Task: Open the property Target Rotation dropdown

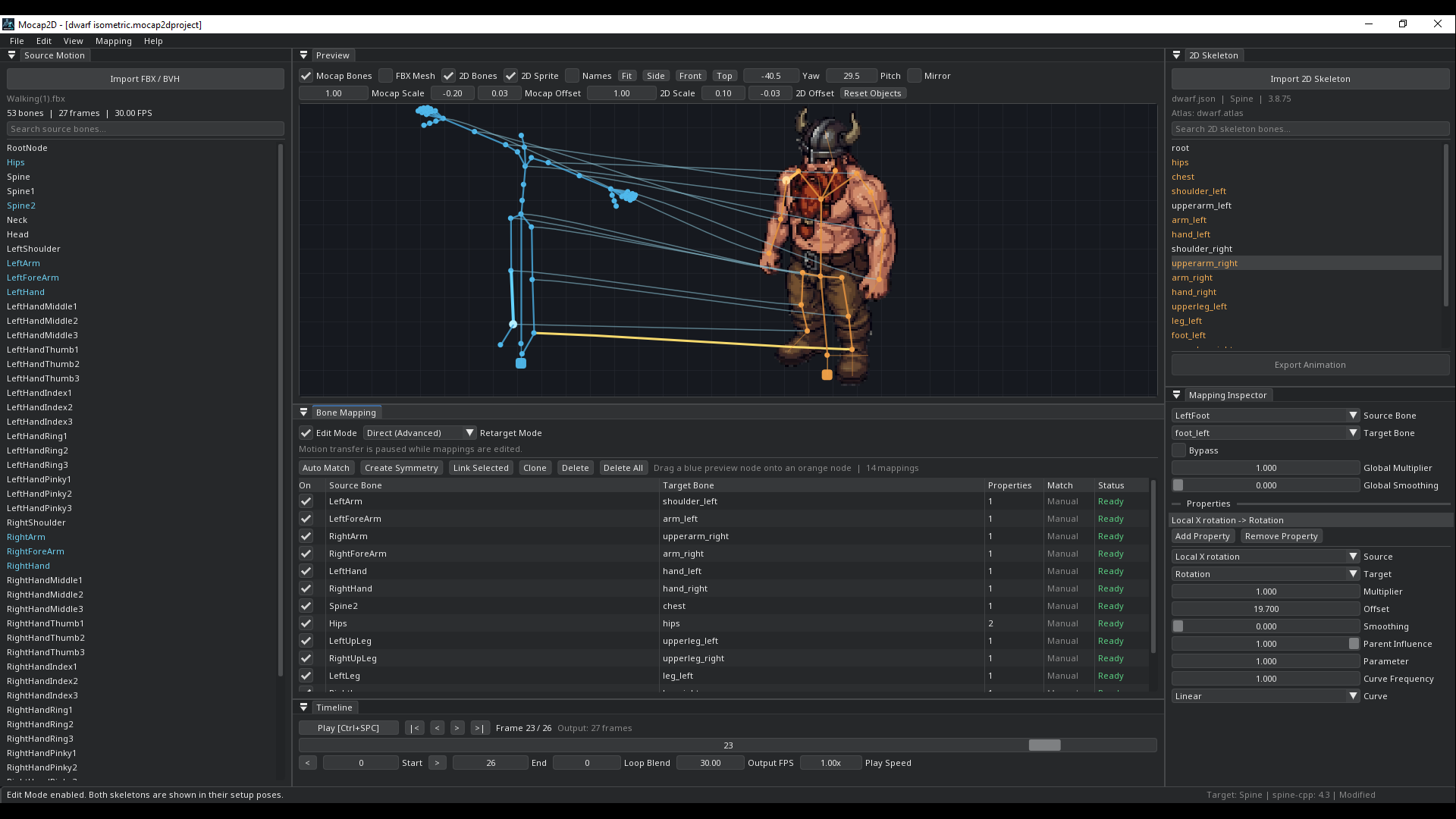Action: click(1265, 574)
